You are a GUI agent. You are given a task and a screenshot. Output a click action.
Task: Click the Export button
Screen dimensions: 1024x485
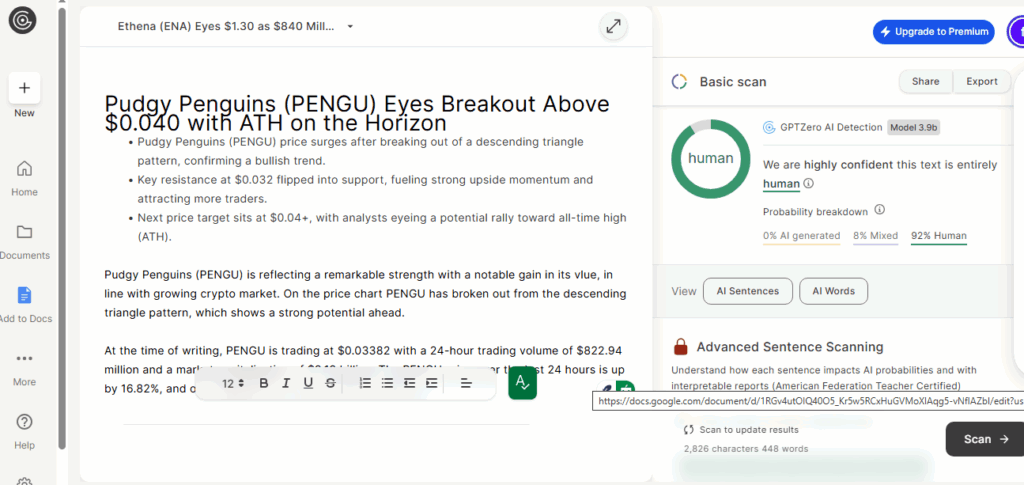(x=982, y=82)
